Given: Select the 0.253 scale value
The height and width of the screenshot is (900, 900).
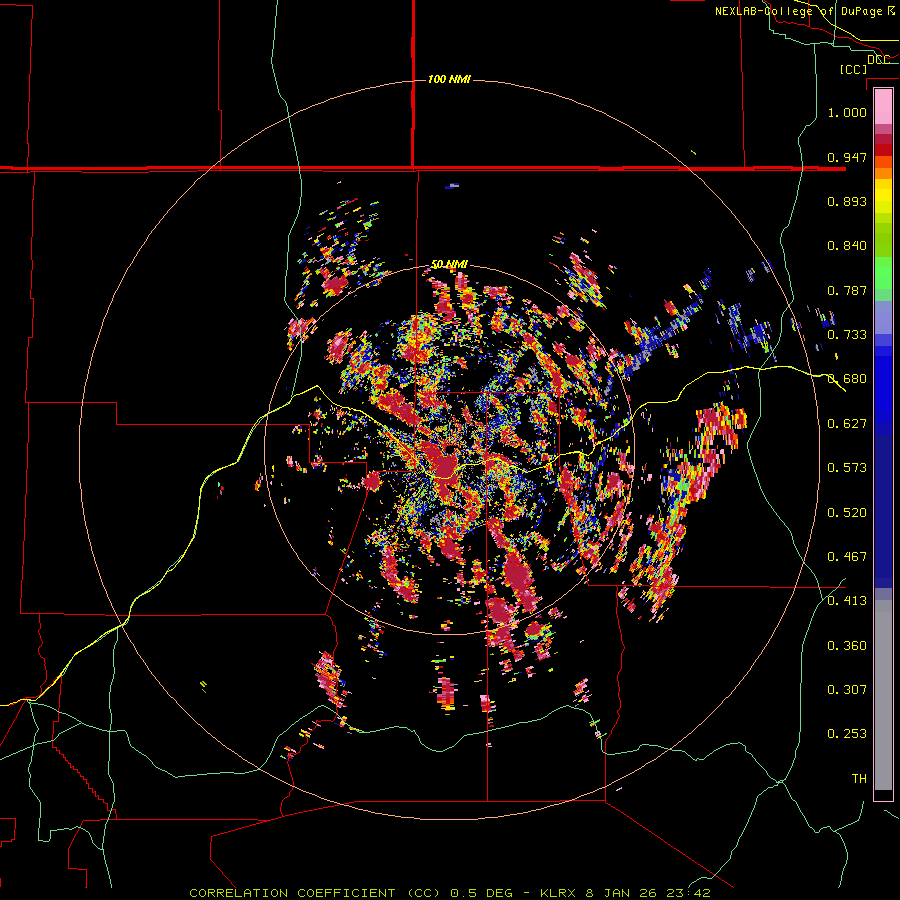Looking at the screenshot, I should click(x=847, y=734).
